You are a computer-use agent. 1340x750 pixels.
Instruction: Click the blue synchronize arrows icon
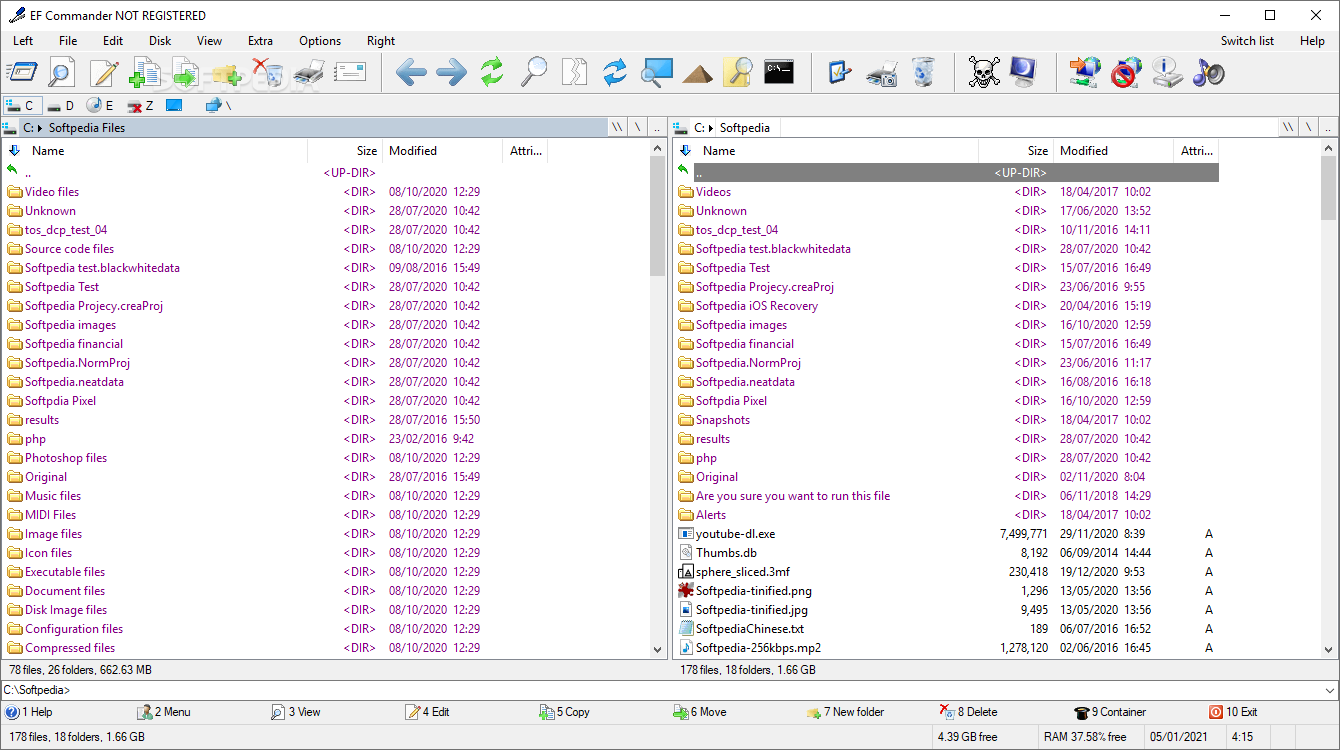click(615, 72)
